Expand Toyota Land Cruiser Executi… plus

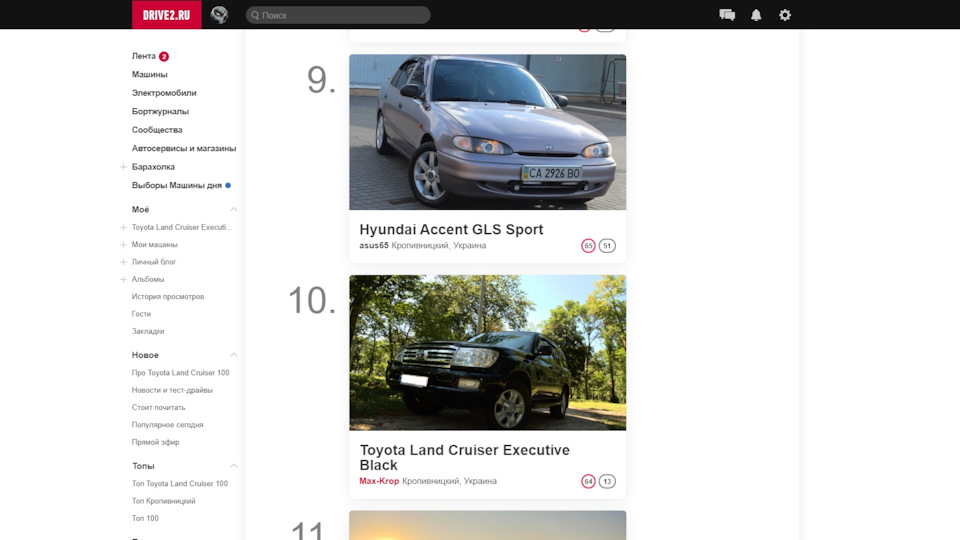point(123,227)
